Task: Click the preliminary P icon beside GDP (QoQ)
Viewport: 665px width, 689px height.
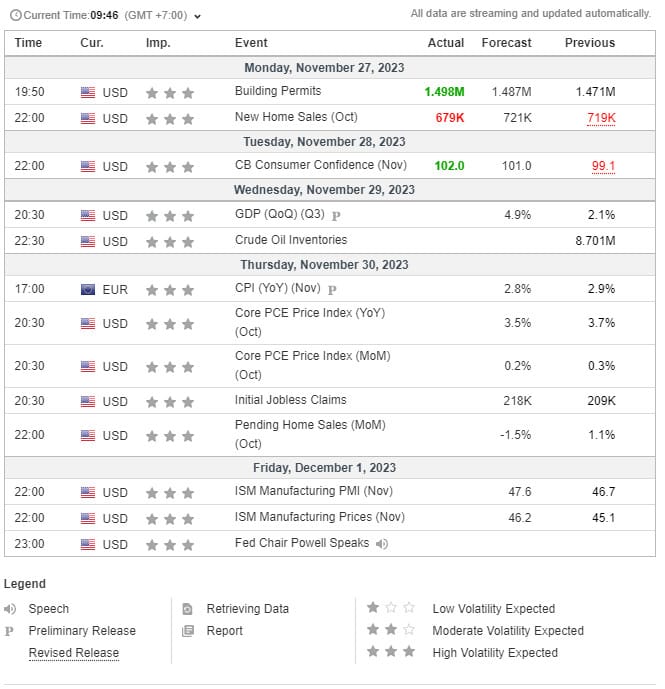Action: (336, 215)
